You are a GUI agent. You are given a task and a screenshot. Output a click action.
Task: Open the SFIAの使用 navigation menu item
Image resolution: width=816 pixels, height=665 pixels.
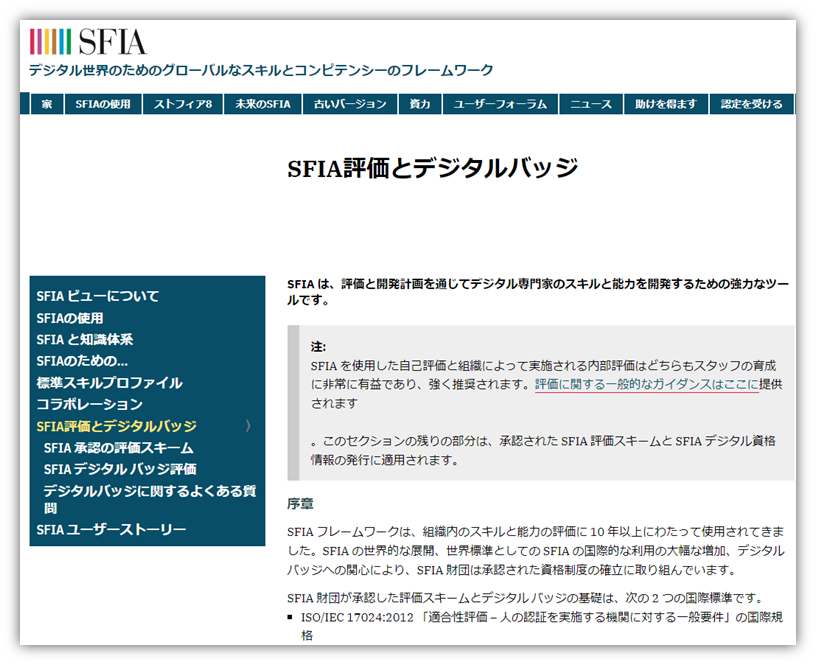tap(103, 104)
